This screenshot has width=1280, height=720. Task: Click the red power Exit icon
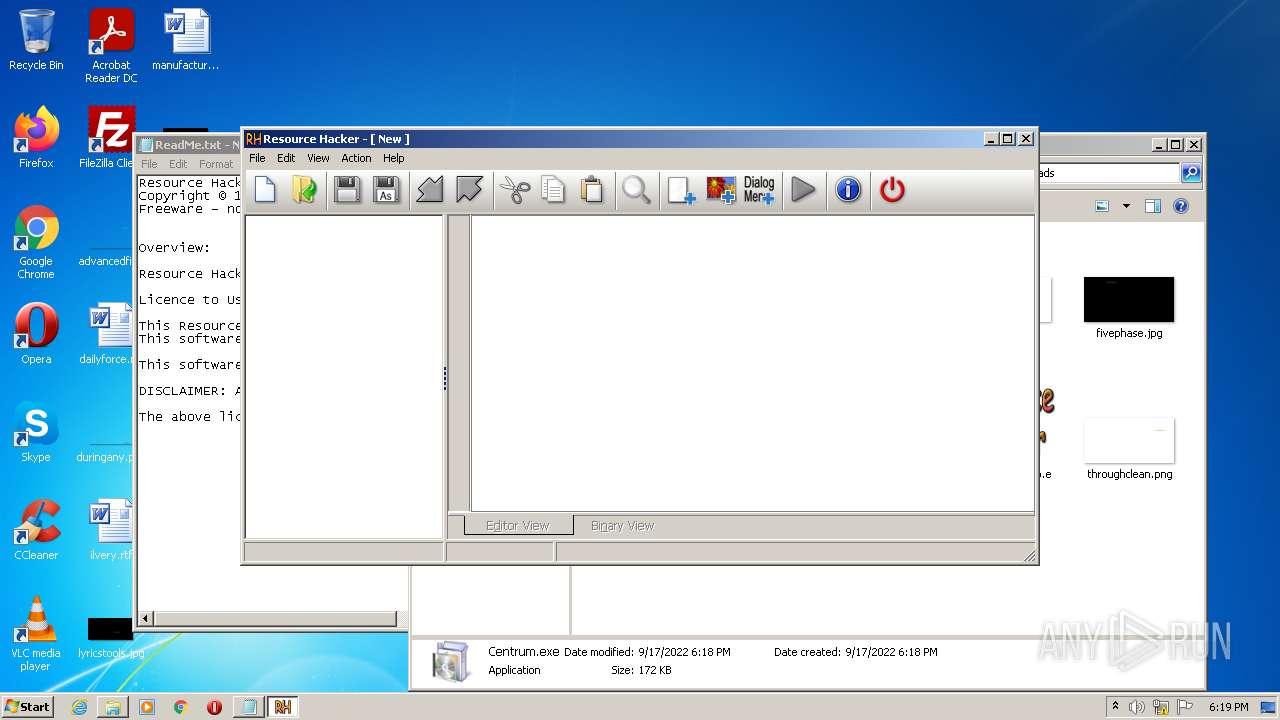[892, 189]
